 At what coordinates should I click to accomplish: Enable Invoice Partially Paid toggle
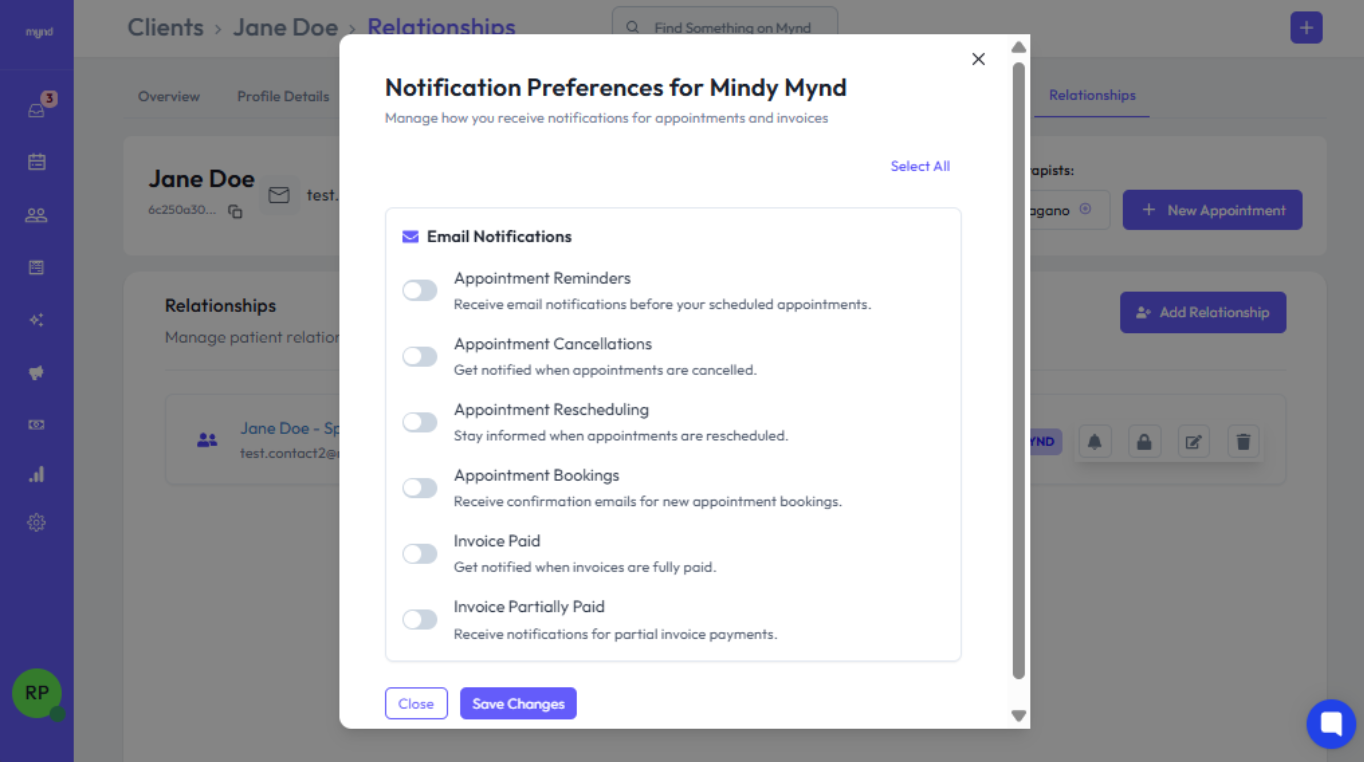click(x=420, y=619)
